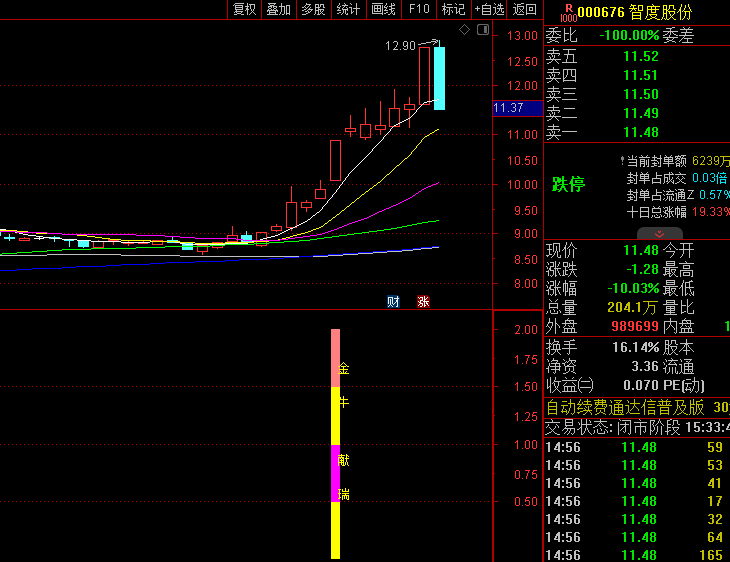Click the latest cyan candlestick

pos(439,78)
